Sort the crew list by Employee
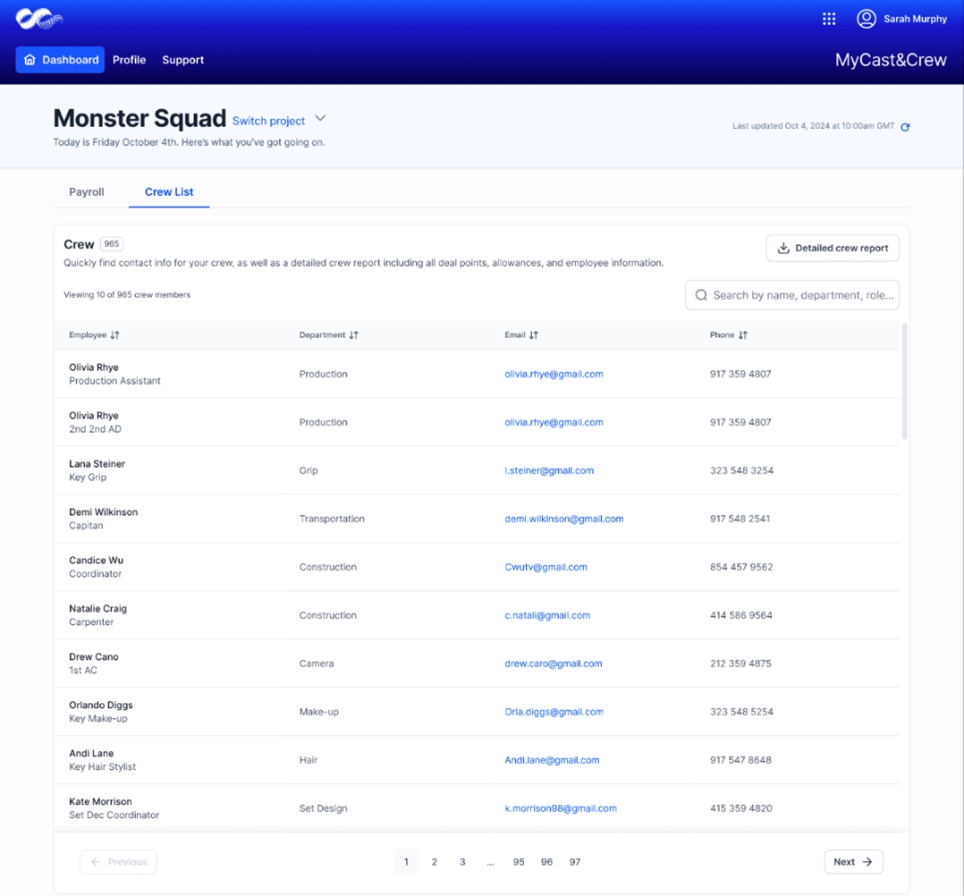 click(x=94, y=335)
